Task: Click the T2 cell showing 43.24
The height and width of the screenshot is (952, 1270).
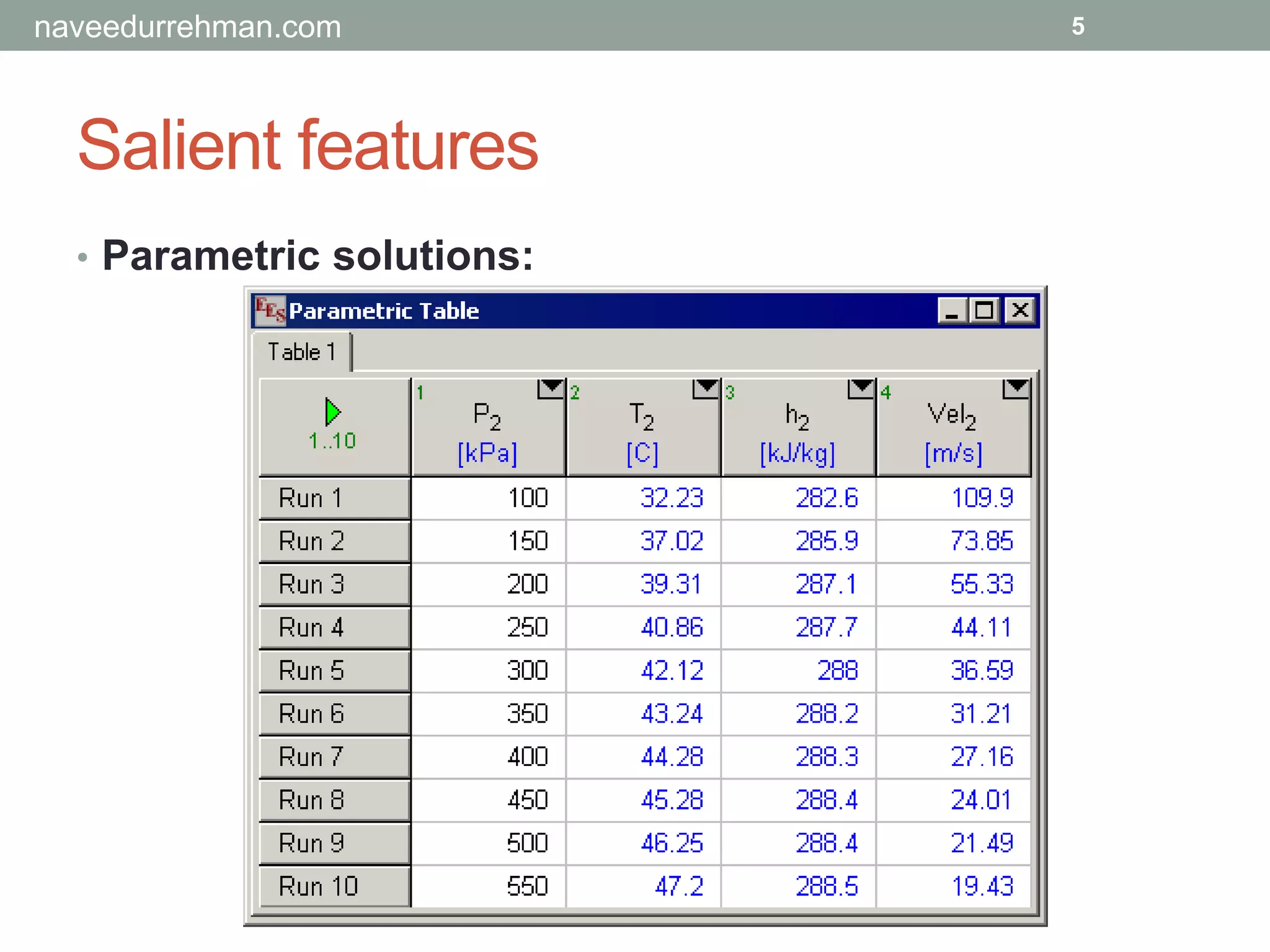Action: coord(644,714)
